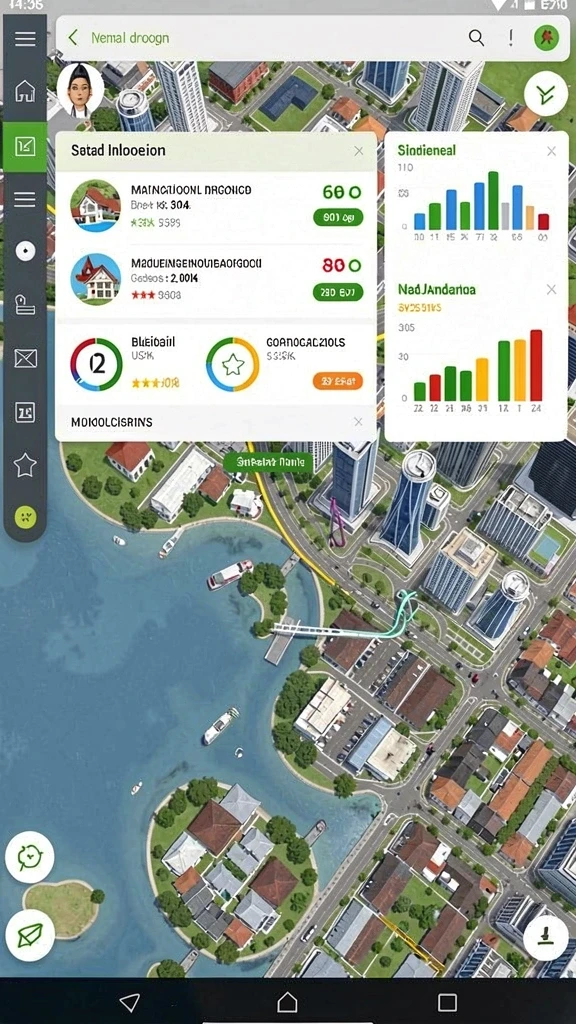This screenshot has width=576, height=1024.
Task: Click the Bleidail label
Action: tap(153, 342)
